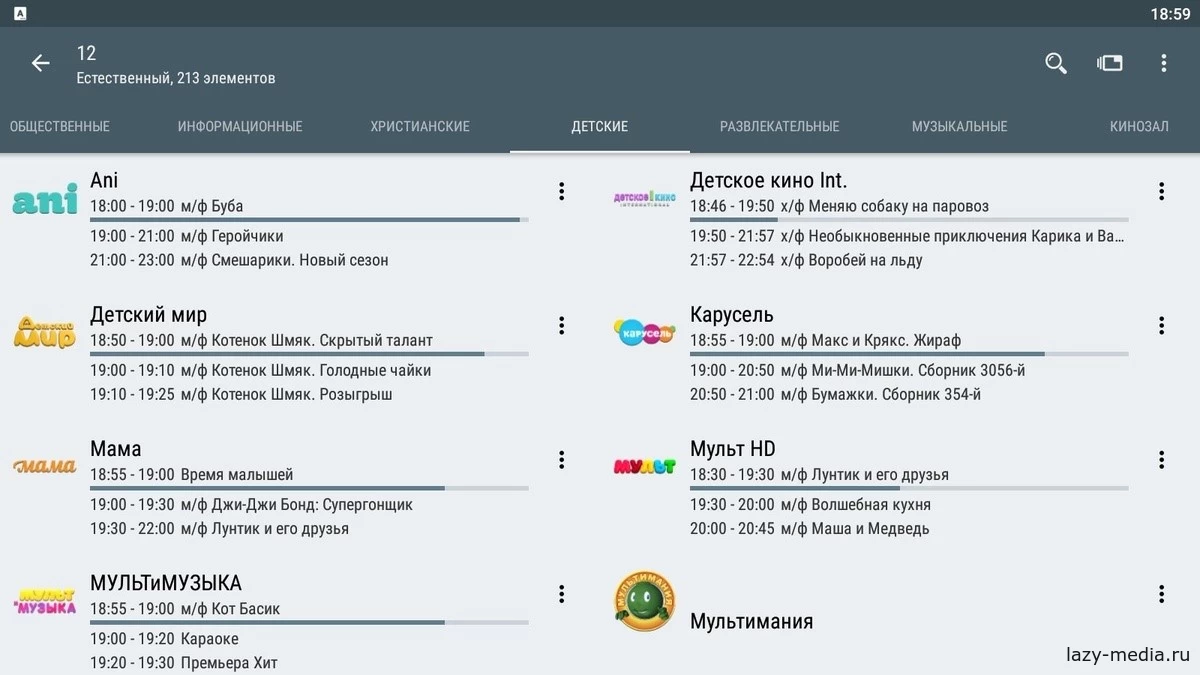Screen dimensions: 1200x675
Task: Select 'м/ф Кот Басик' program
Action: [231, 608]
